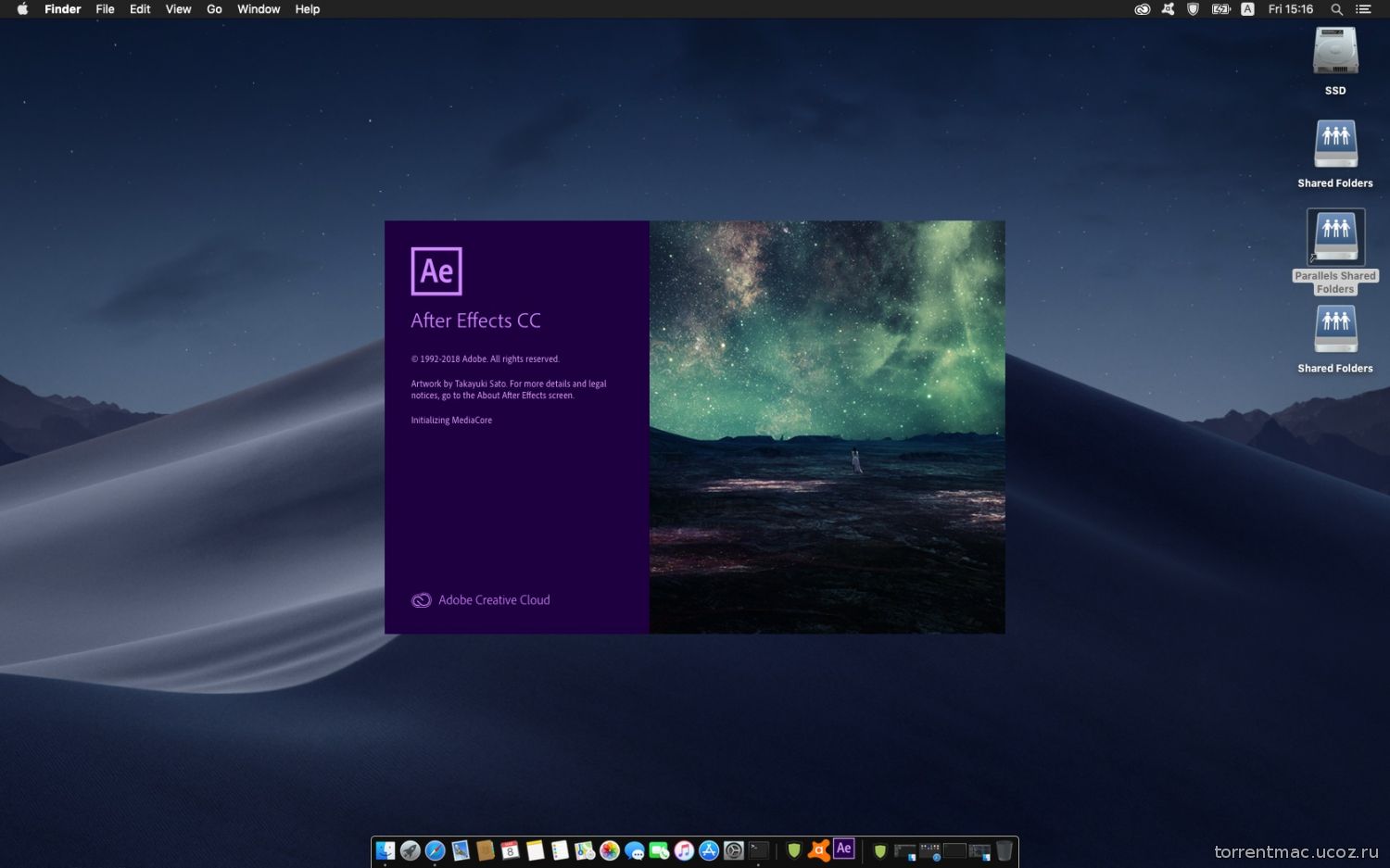The image size is (1390, 868).
Task: Open the View menu
Action: coord(178,9)
